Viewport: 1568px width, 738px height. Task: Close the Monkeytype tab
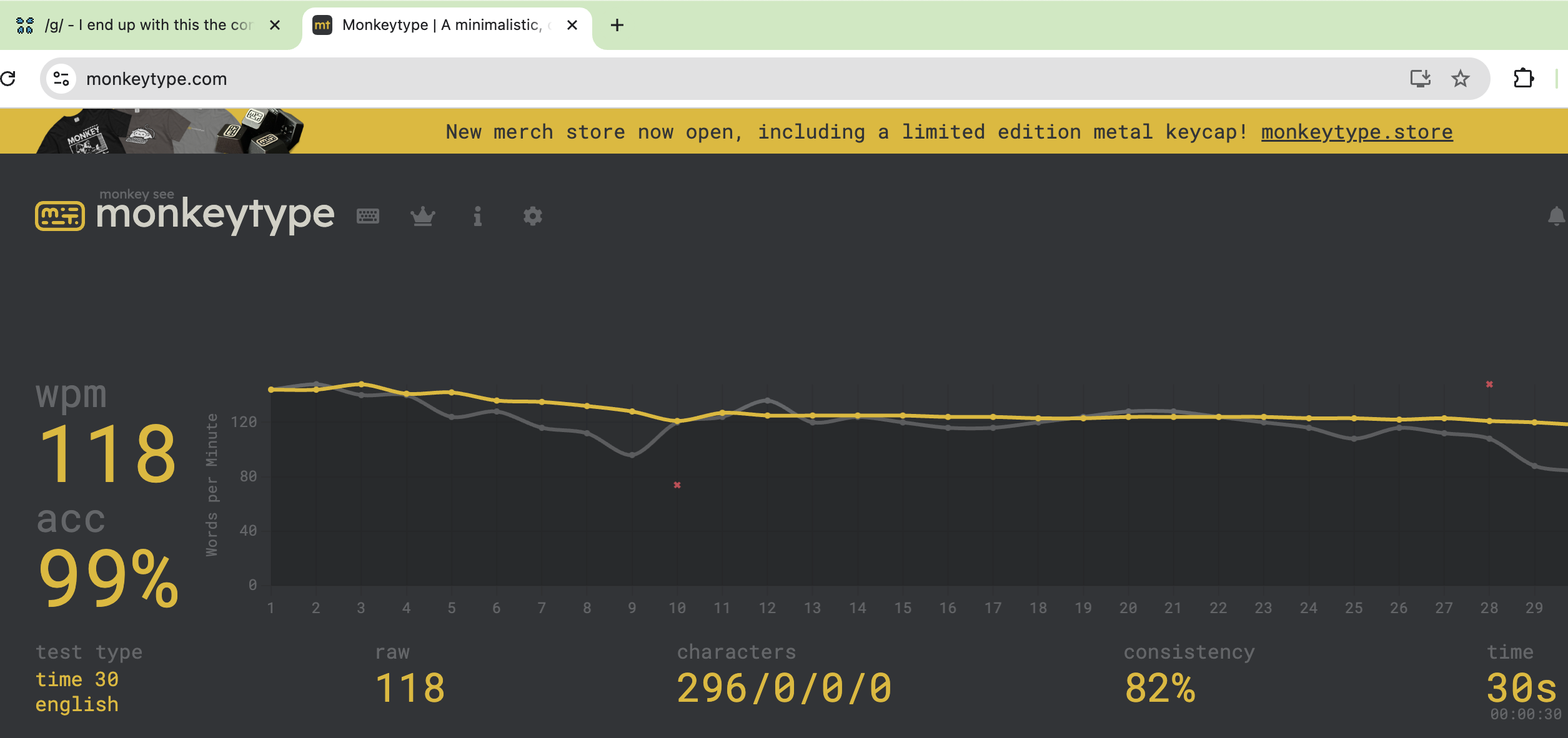click(x=572, y=25)
